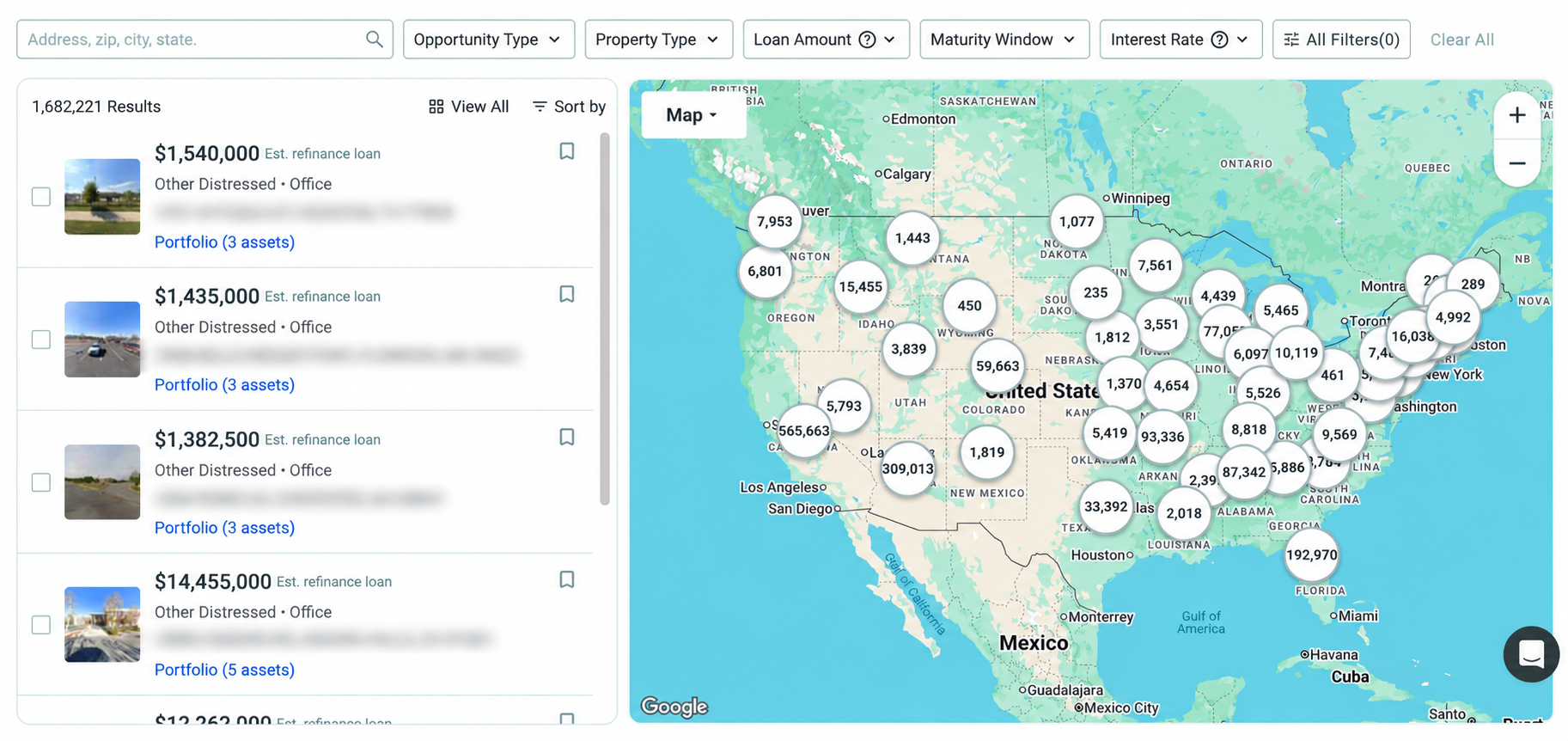Open the 87,342 map cluster
The image size is (1568, 741).
pyautogui.click(x=1244, y=472)
